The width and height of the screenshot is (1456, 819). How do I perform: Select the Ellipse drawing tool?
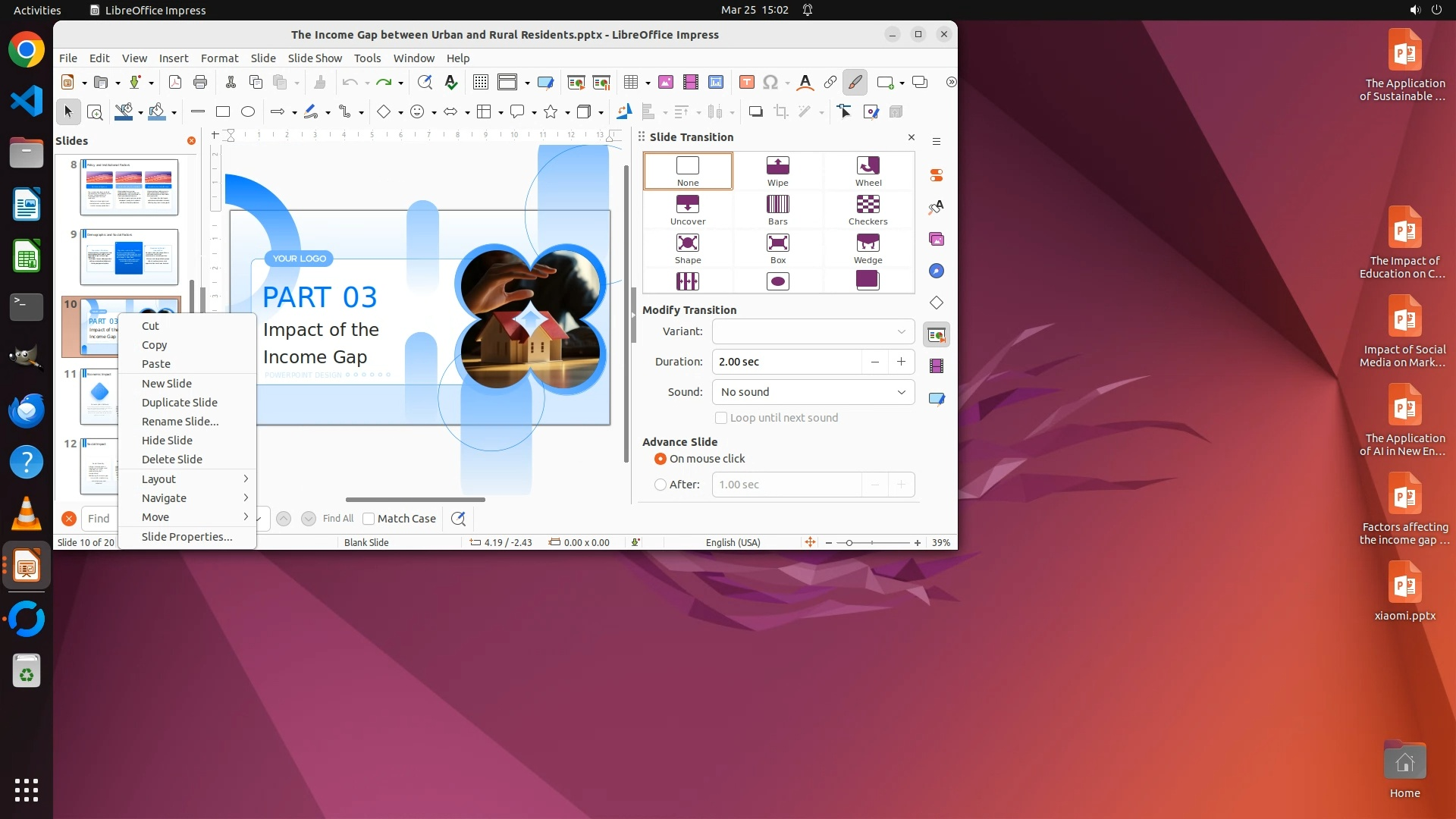pyautogui.click(x=248, y=112)
